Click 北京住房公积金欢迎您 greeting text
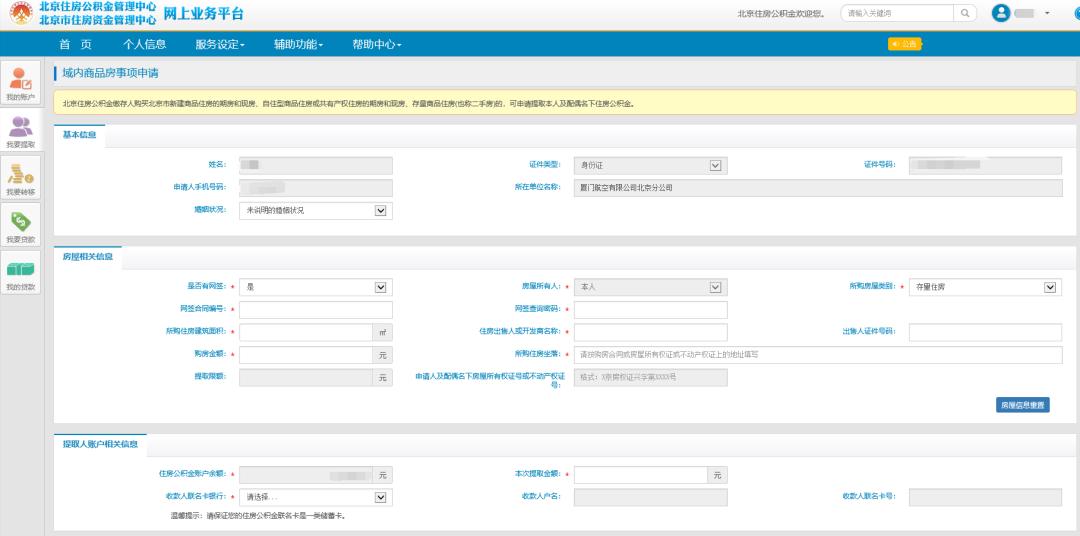This screenshot has width=1080, height=536. (781, 14)
